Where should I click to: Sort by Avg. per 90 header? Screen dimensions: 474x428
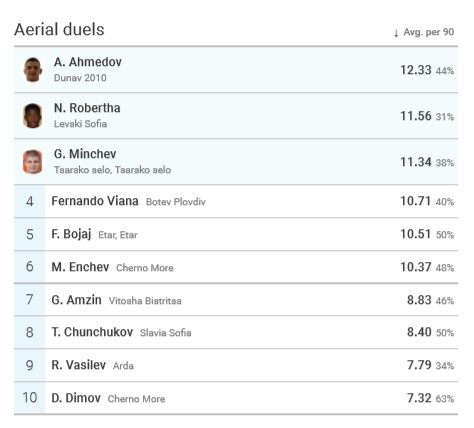(429, 32)
